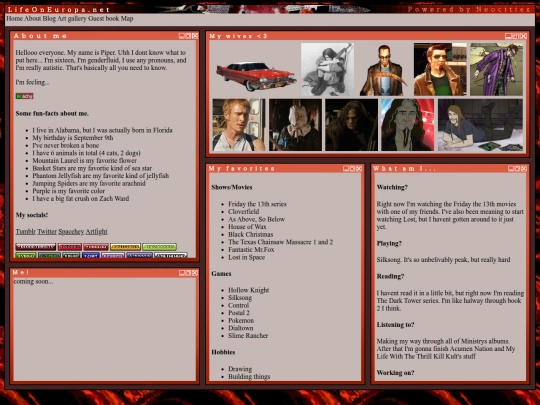540x405 pixels.
Task: Click "As Above, So Below" list item
Action: click(x=257, y=219)
